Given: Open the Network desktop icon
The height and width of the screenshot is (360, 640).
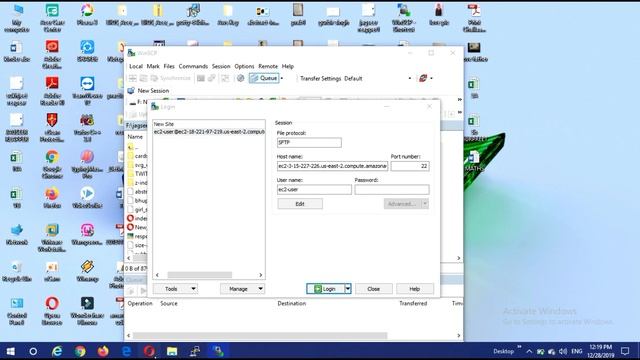Looking at the screenshot, I should click(x=17, y=234).
